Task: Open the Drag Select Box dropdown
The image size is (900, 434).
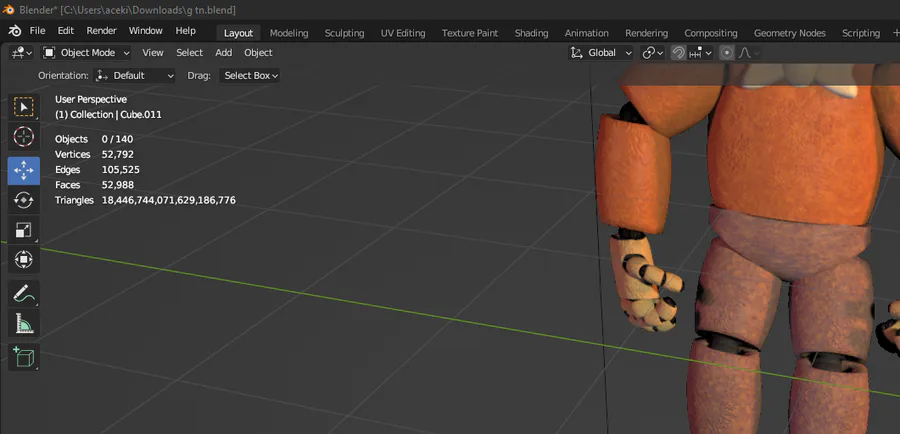Action: pyautogui.click(x=249, y=76)
